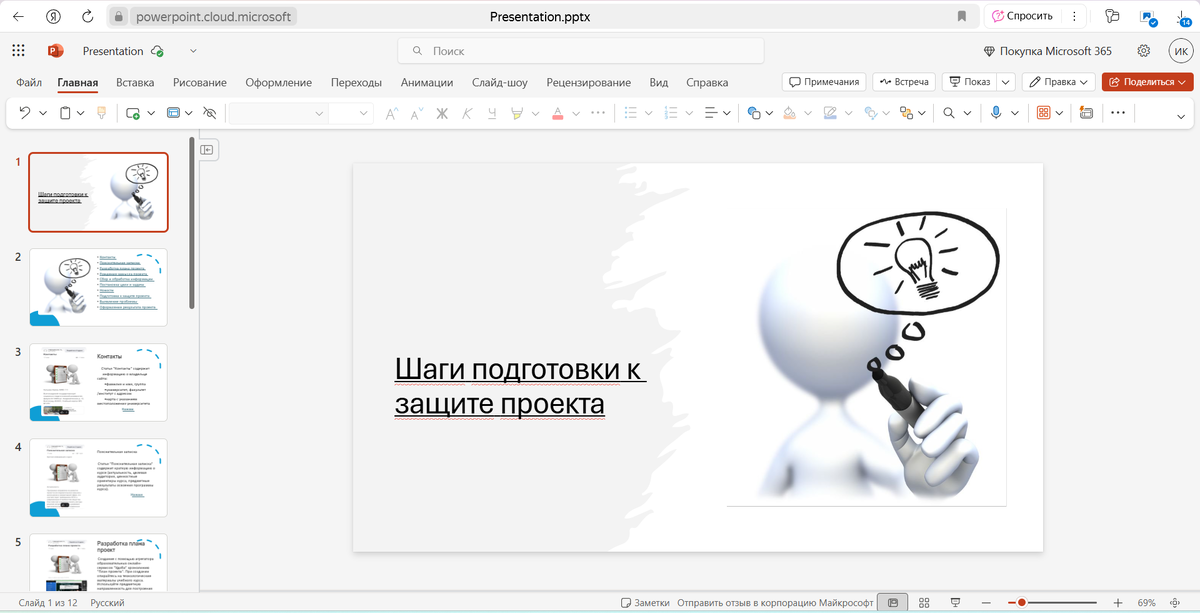Expand the Paste options dropdown
Screen dimensions: 1200x613
(x=83, y=113)
